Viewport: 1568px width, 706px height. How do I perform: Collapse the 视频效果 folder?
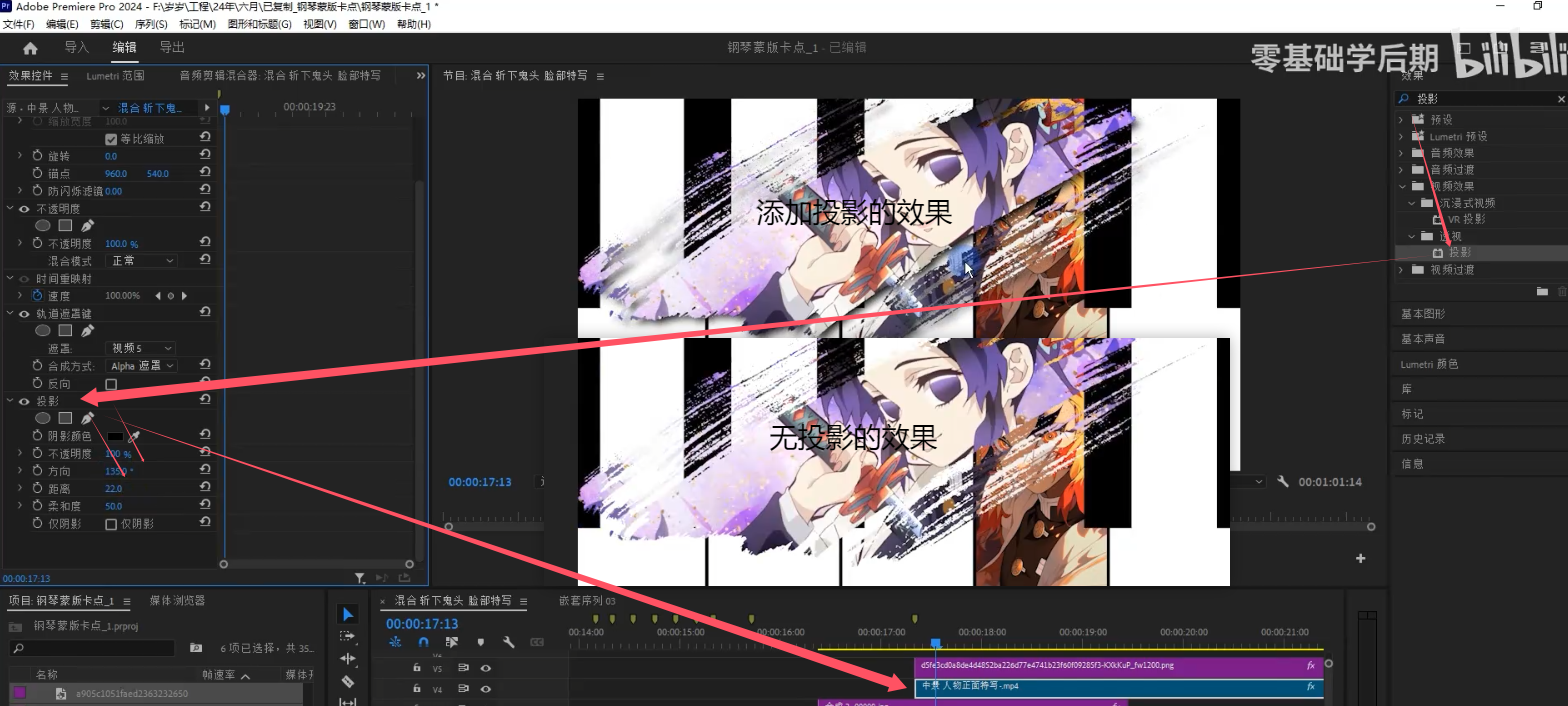coord(1401,186)
